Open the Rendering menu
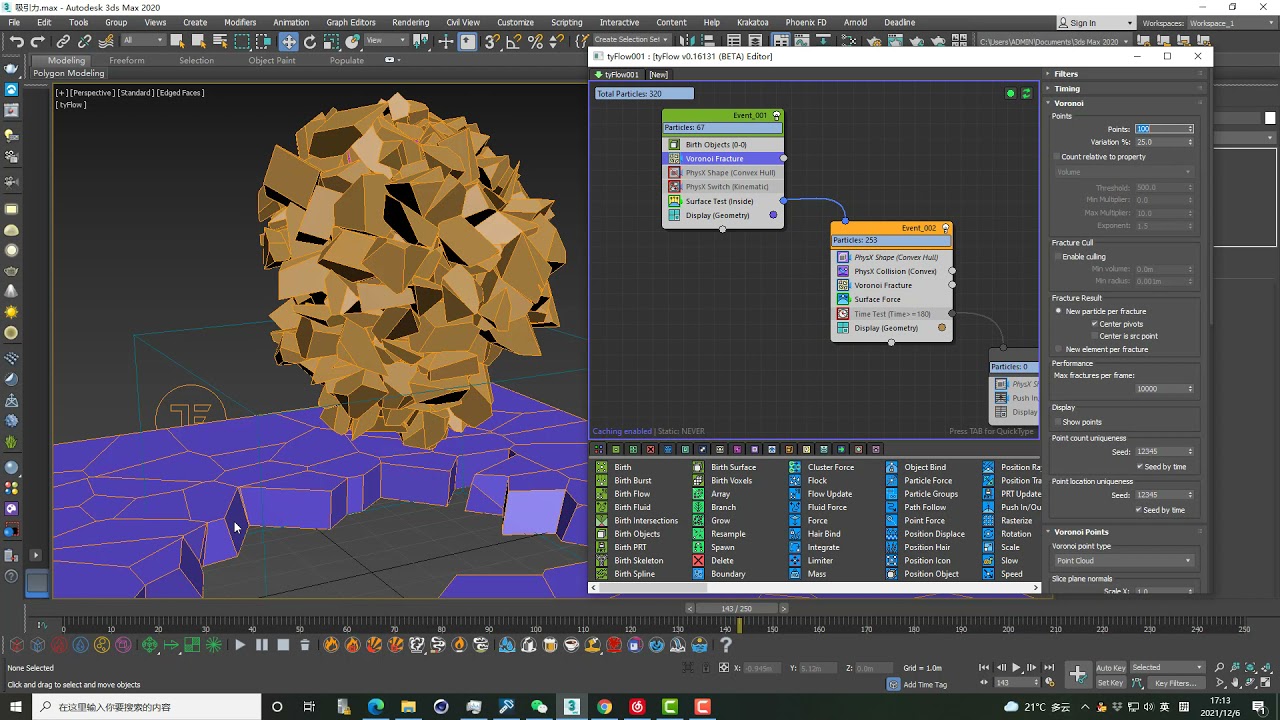This screenshot has width=1280, height=720. click(410, 22)
